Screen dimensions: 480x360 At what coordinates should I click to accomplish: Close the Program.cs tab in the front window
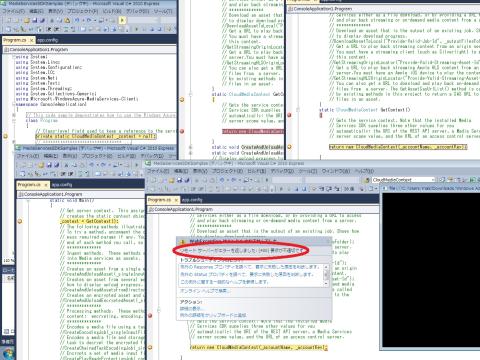(176, 200)
